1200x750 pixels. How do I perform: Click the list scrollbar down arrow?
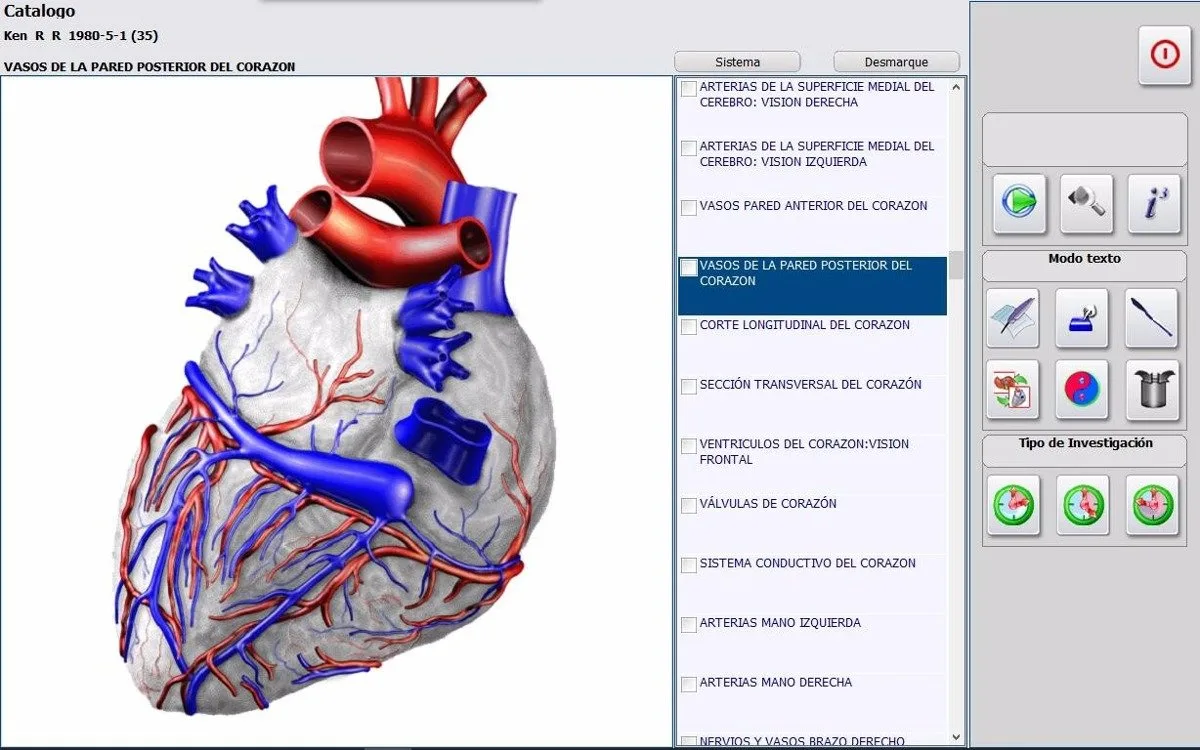956,736
